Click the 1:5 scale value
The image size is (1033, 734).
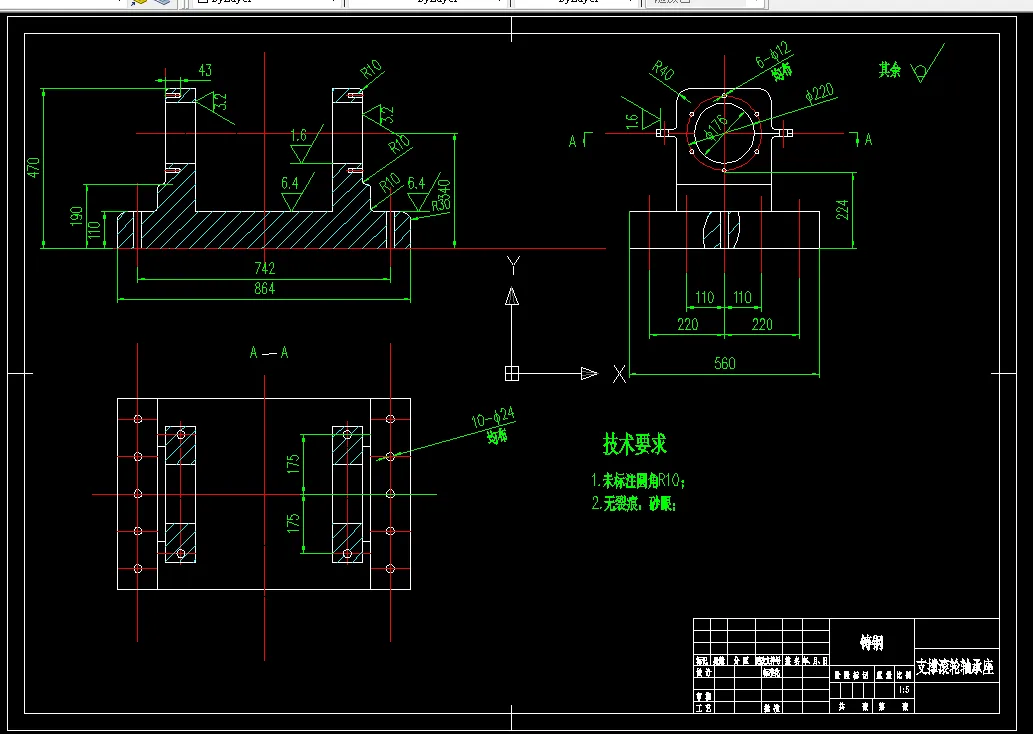pyautogui.click(x=904, y=690)
